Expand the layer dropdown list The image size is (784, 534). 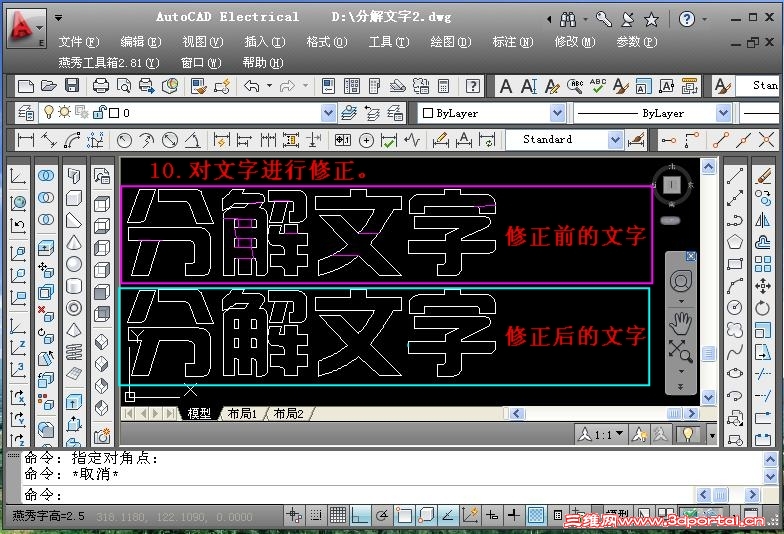coord(328,113)
